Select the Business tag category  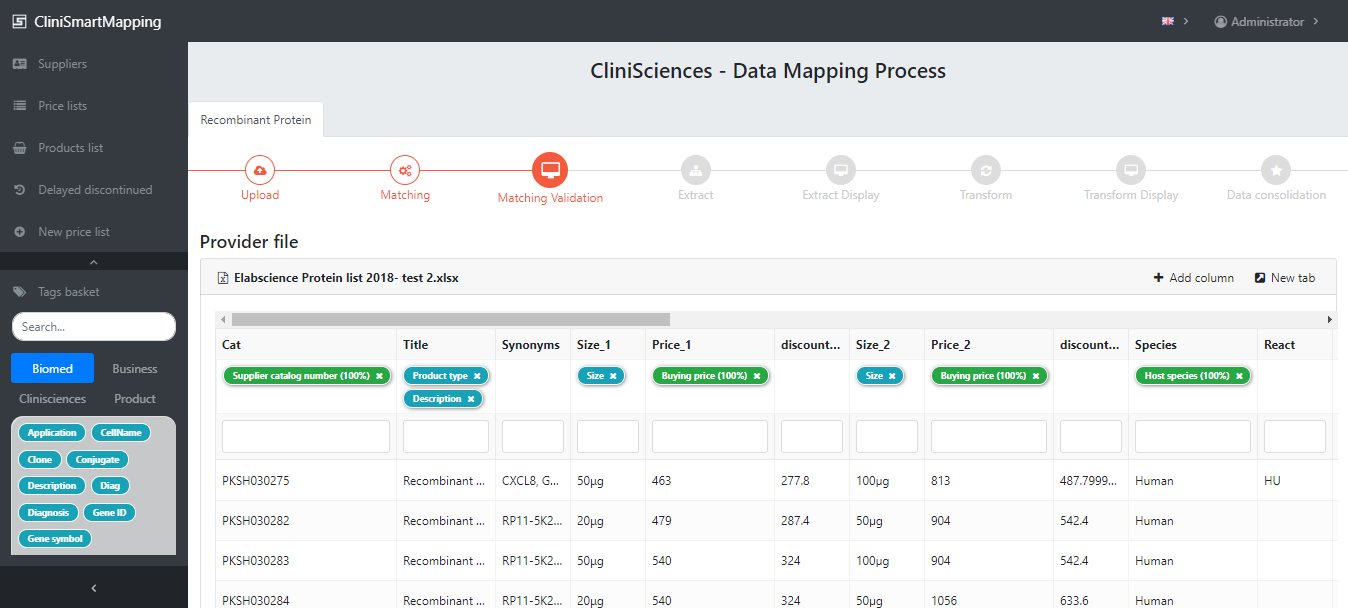tap(135, 368)
